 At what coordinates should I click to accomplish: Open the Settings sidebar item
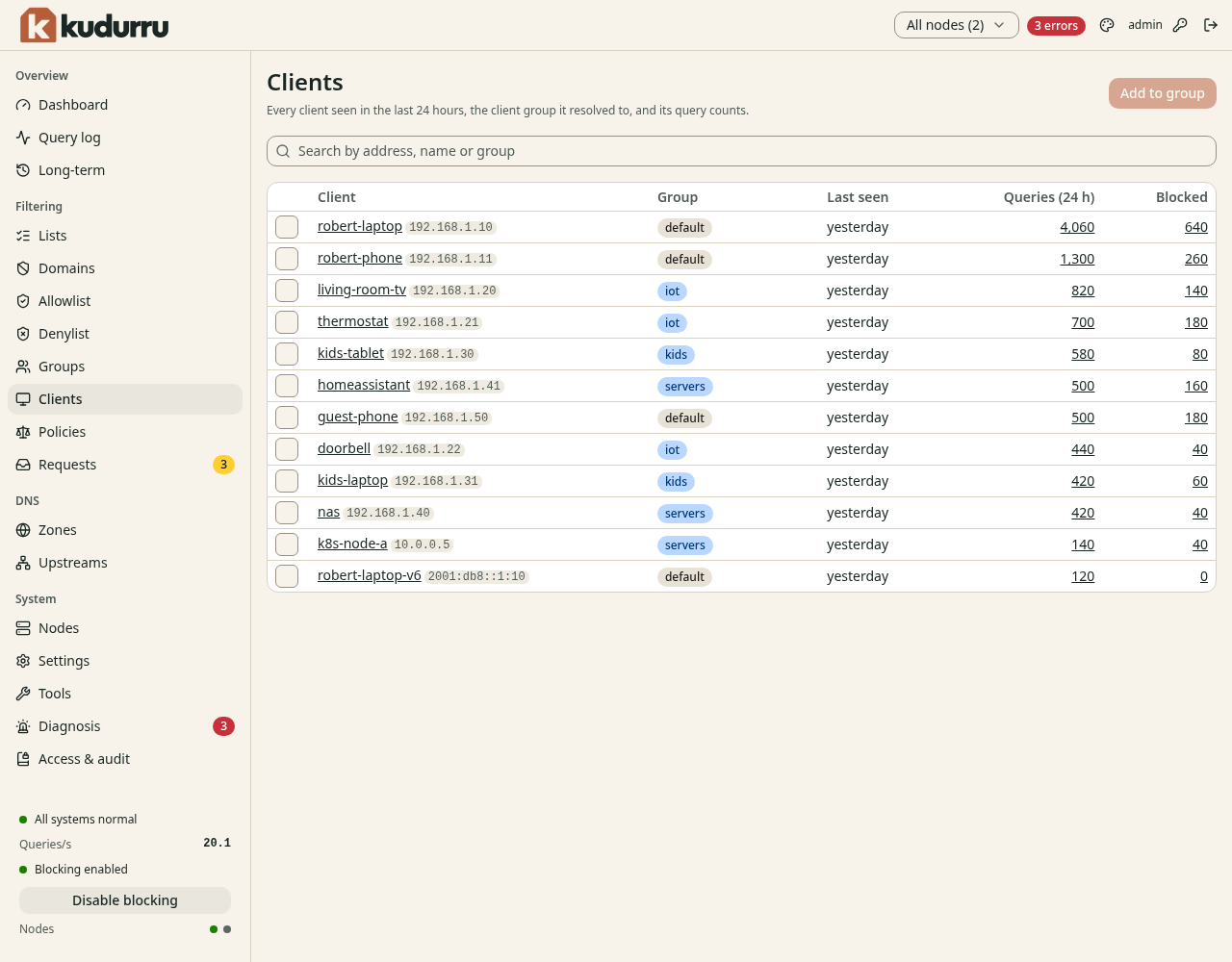(125, 661)
